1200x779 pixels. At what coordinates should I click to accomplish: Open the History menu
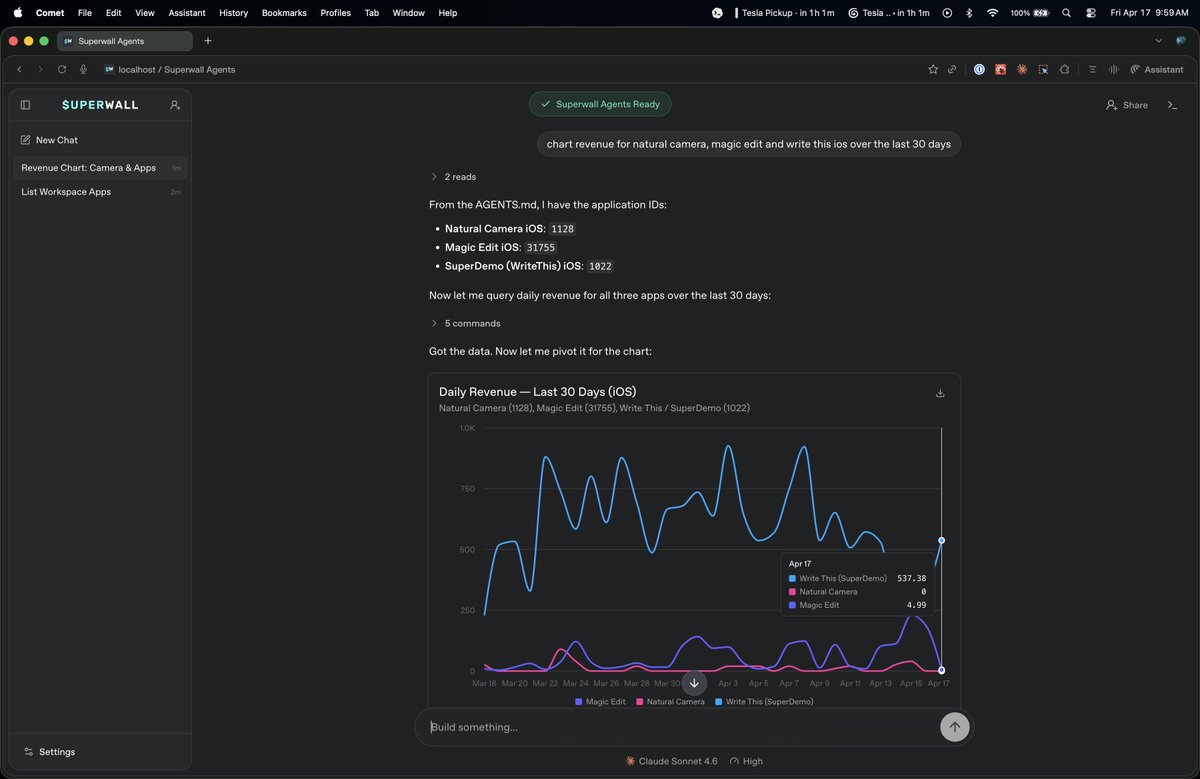click(233, 13)
